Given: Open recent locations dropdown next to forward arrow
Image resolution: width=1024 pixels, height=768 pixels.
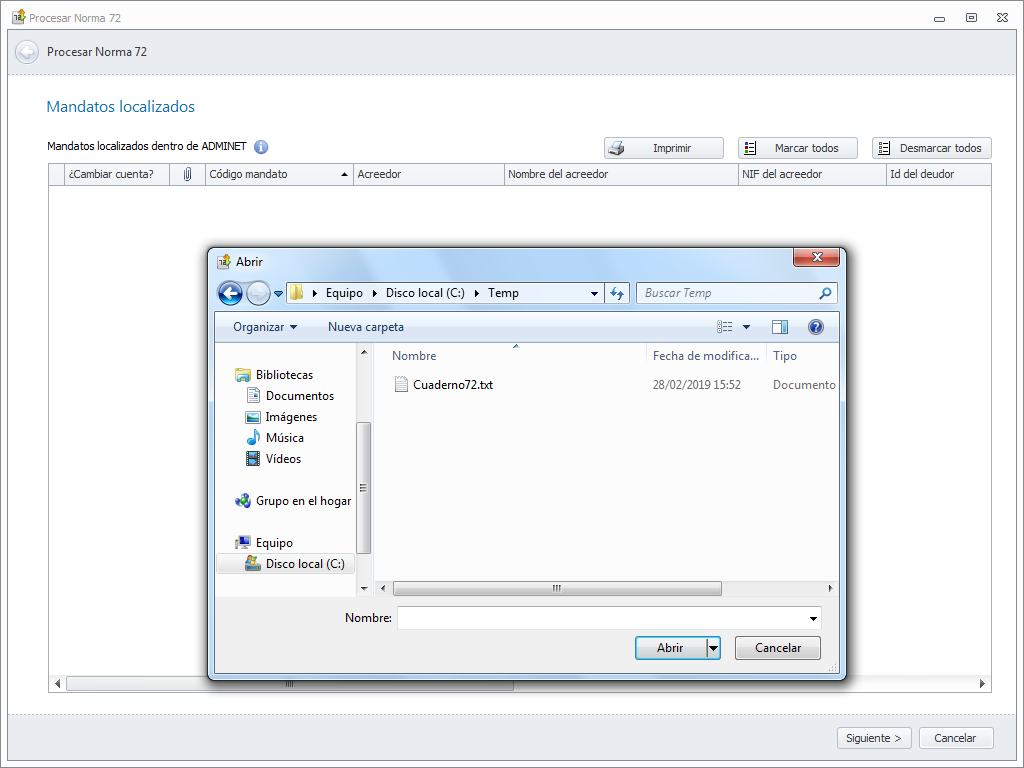Looking at the screenshot, I should [278, 294].
